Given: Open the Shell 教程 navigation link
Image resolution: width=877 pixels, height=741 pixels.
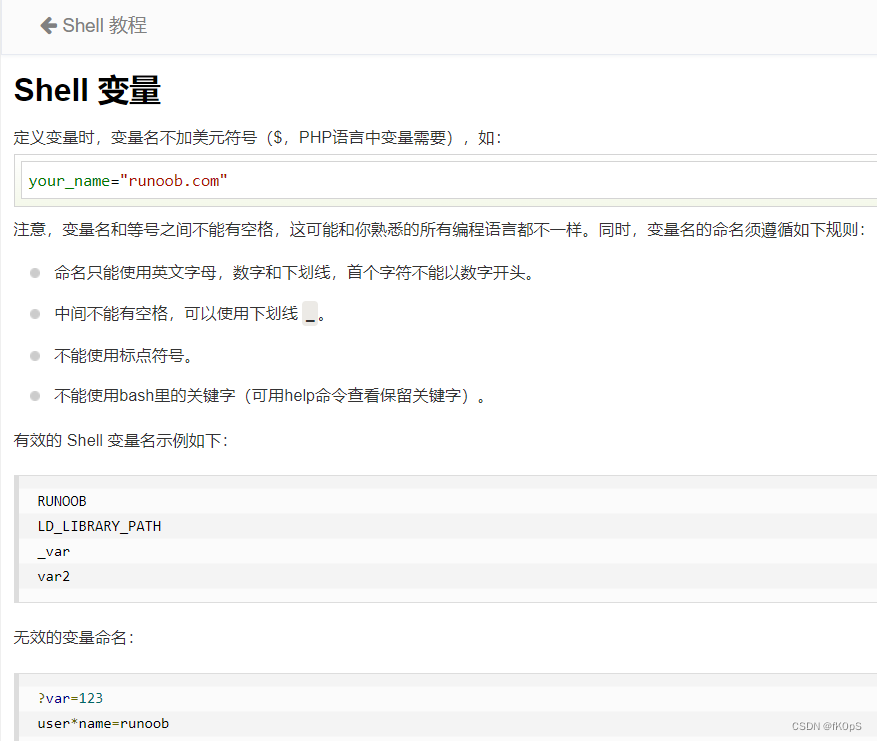Looking at the screenshot, I should pos(105,26).
